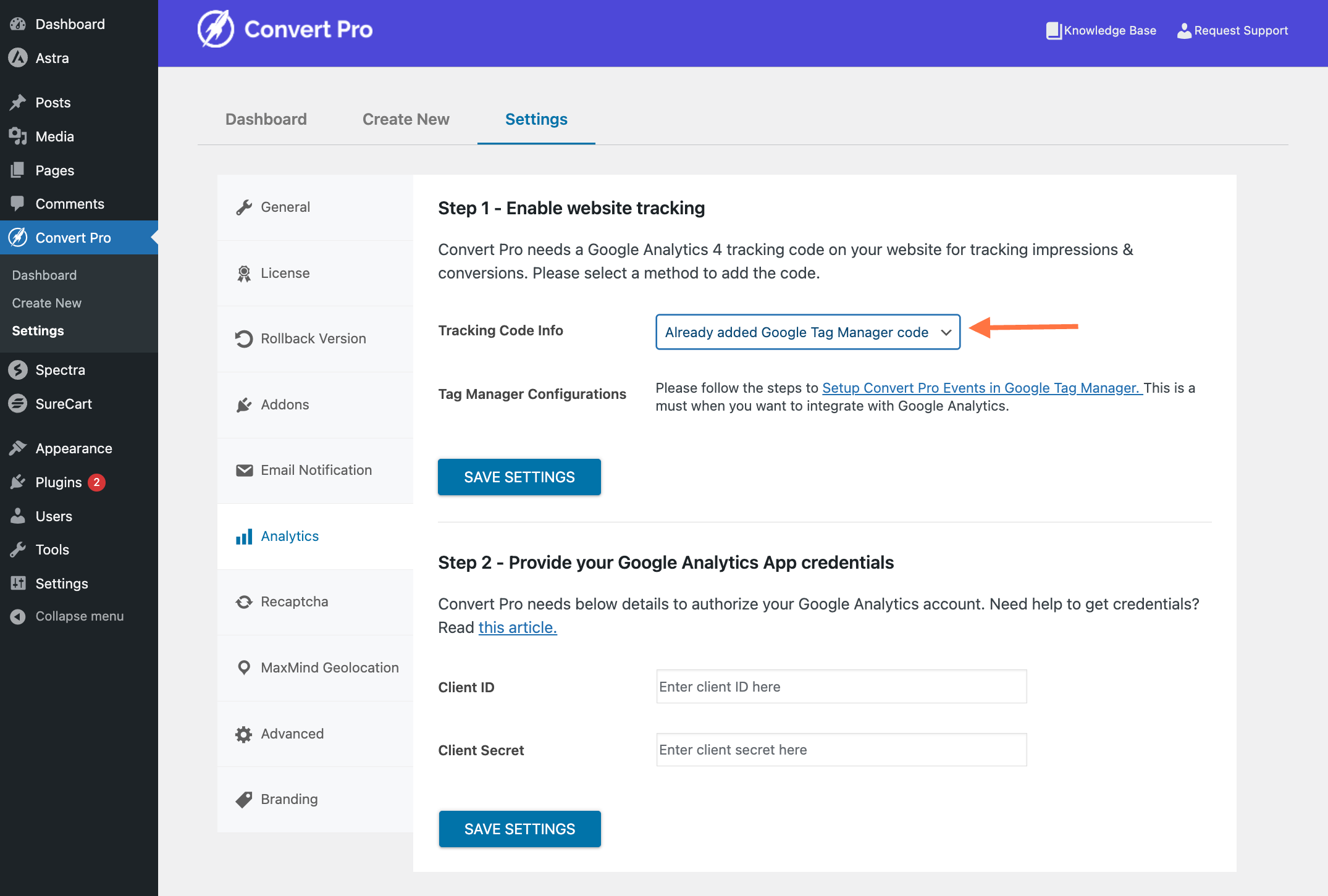Viewport: 1328px width, 896px height.
Task: Click the Rollback Version circular arrow icon
Action: 244,339
